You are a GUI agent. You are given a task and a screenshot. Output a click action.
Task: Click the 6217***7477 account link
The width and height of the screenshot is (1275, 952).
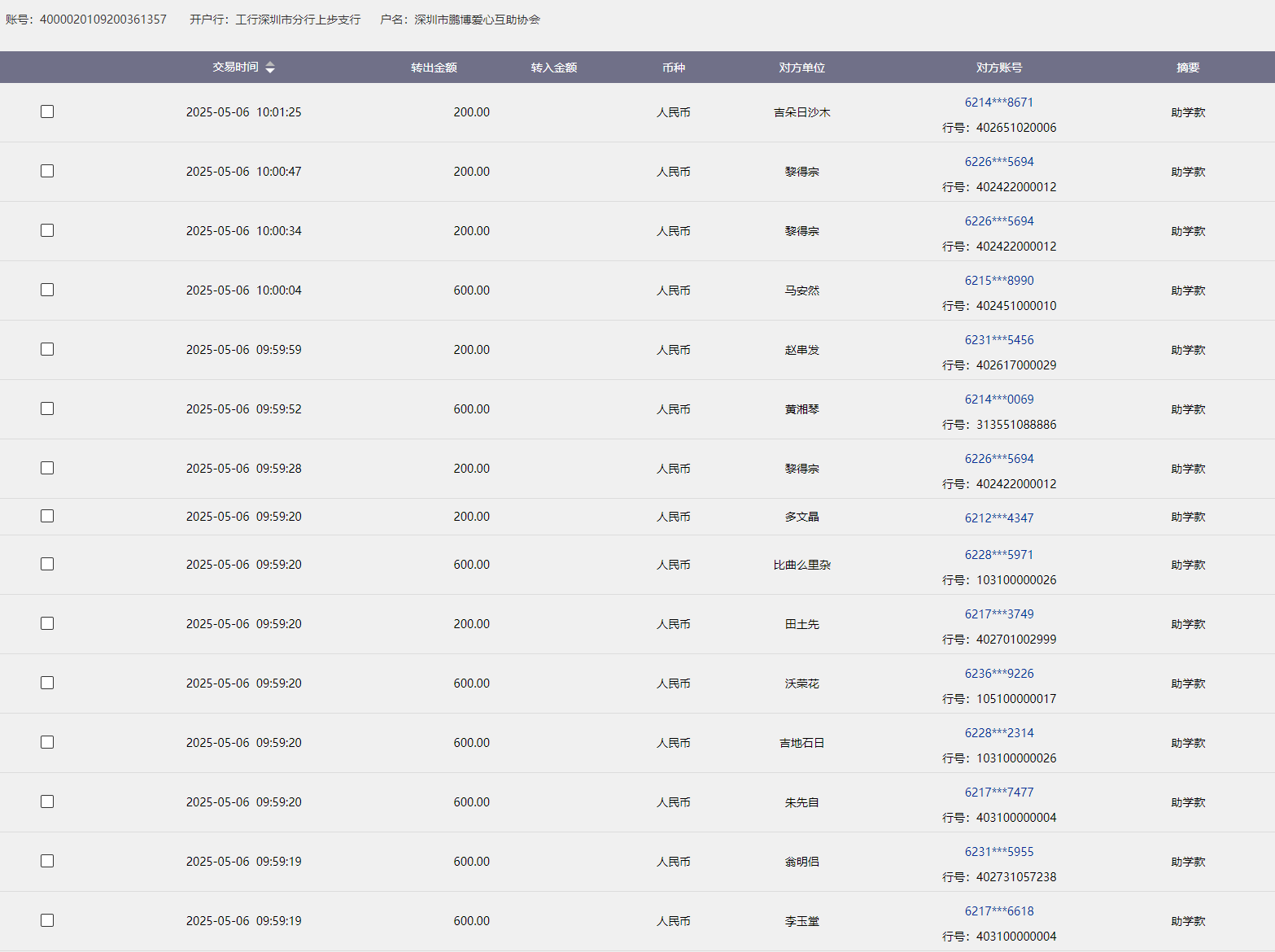[998, 793]
